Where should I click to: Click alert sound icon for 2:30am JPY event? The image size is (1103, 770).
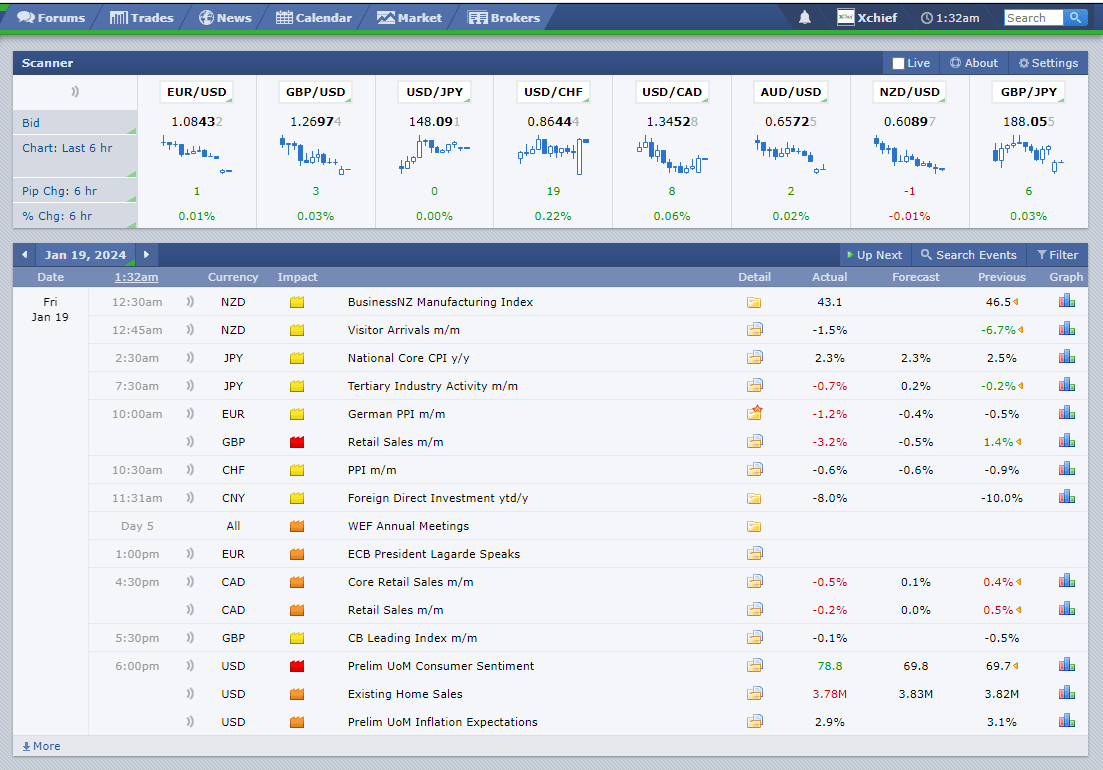click(x=190, y=358)
